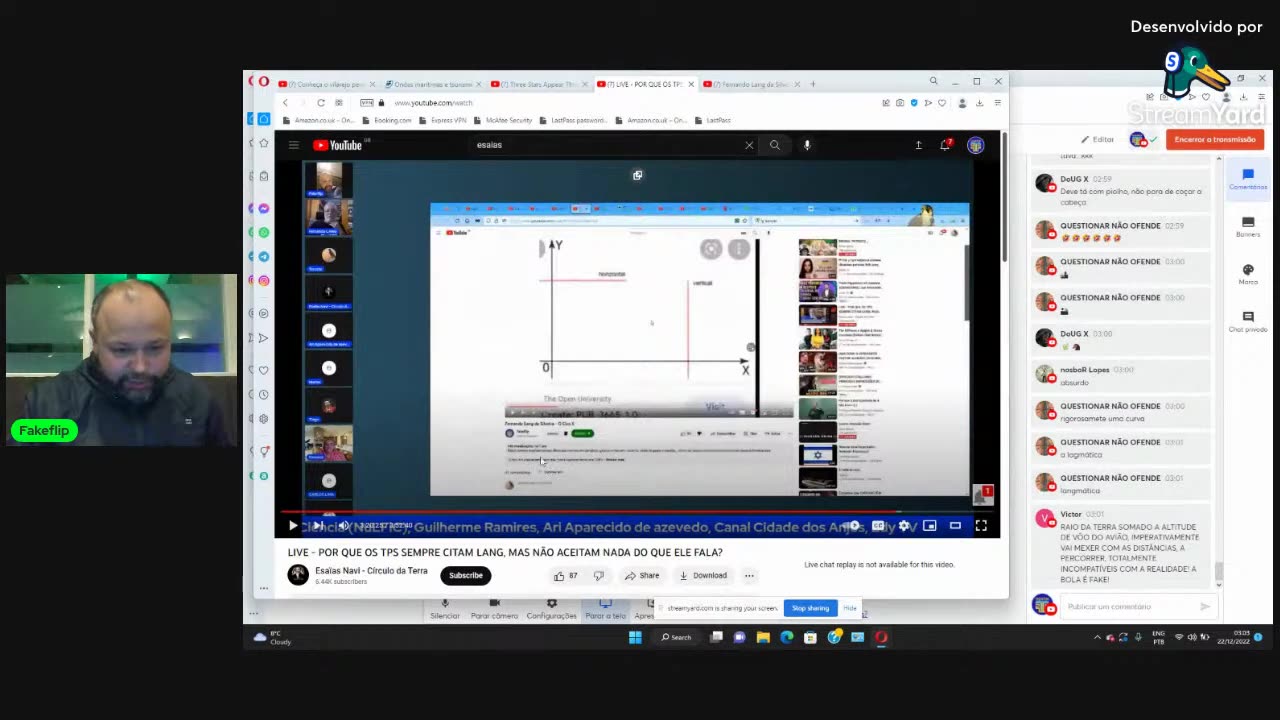Open a new browser tab plus button
This screenshot has width=1280, height=720.
[813, 85]
